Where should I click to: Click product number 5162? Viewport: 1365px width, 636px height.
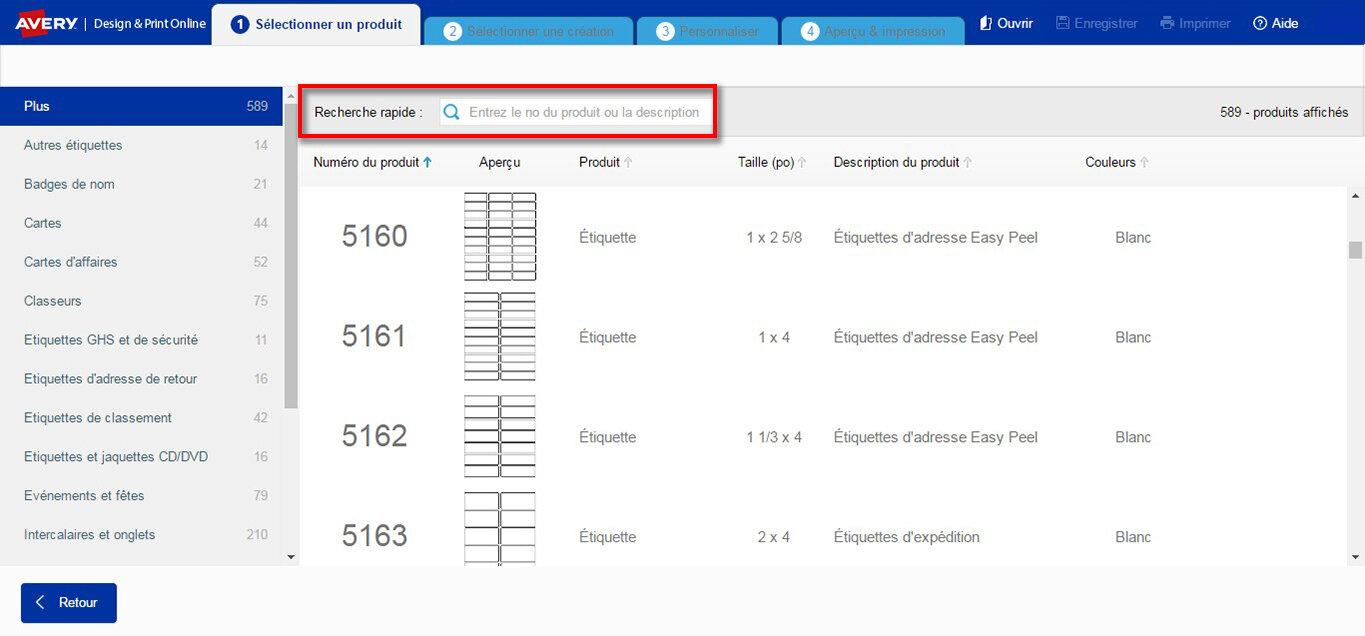pos(375,437)
